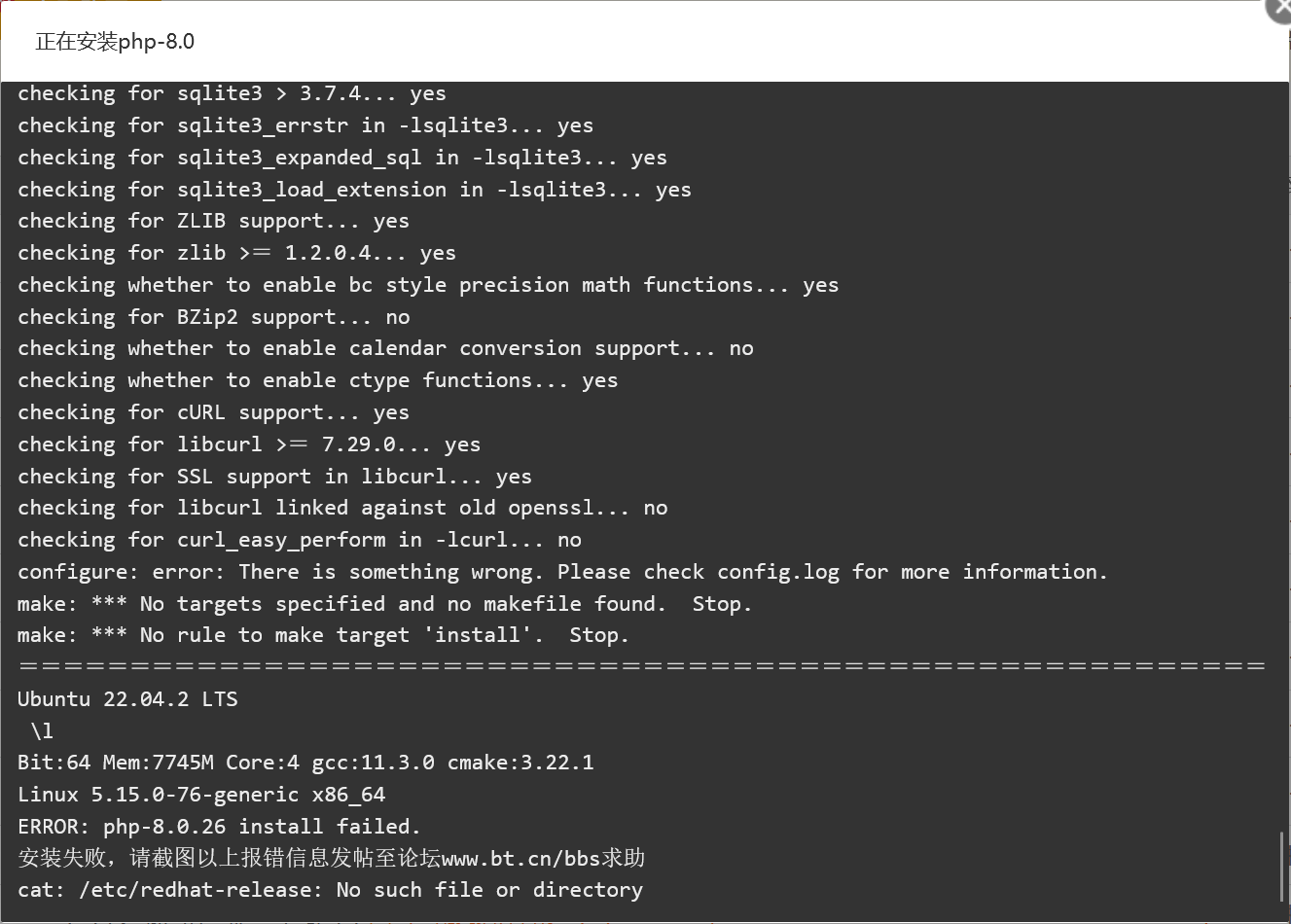Click the calendar conversion support line
Image resolution: width=1291 pixels, height=924 pixels.
tap(385, 348)
